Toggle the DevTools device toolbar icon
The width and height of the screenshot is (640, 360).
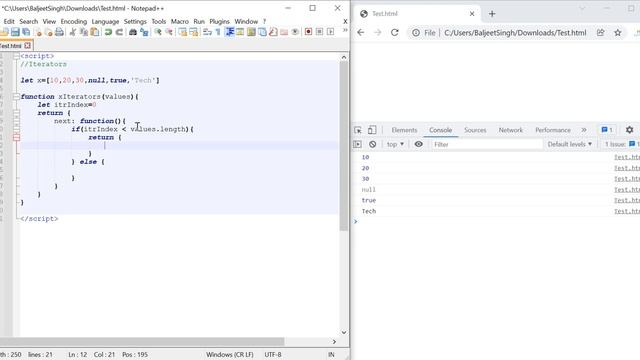(x=372, y=130)
